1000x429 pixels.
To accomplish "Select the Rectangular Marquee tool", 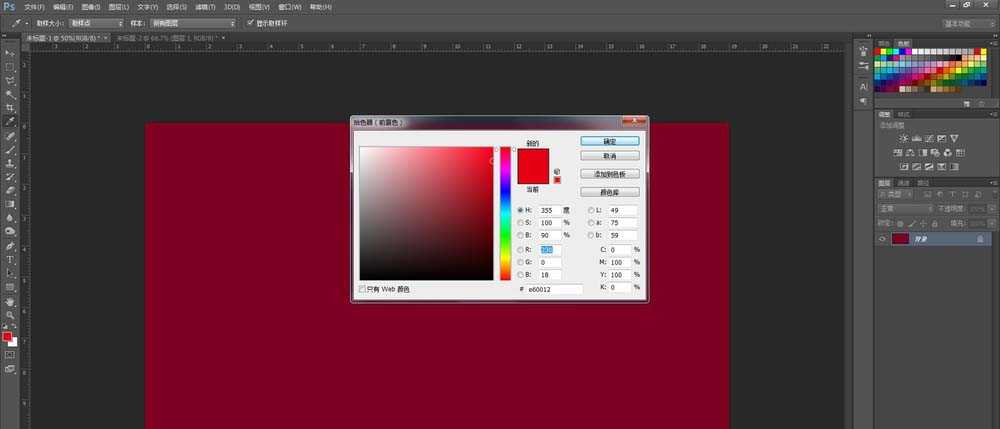I will click(10, 66).
